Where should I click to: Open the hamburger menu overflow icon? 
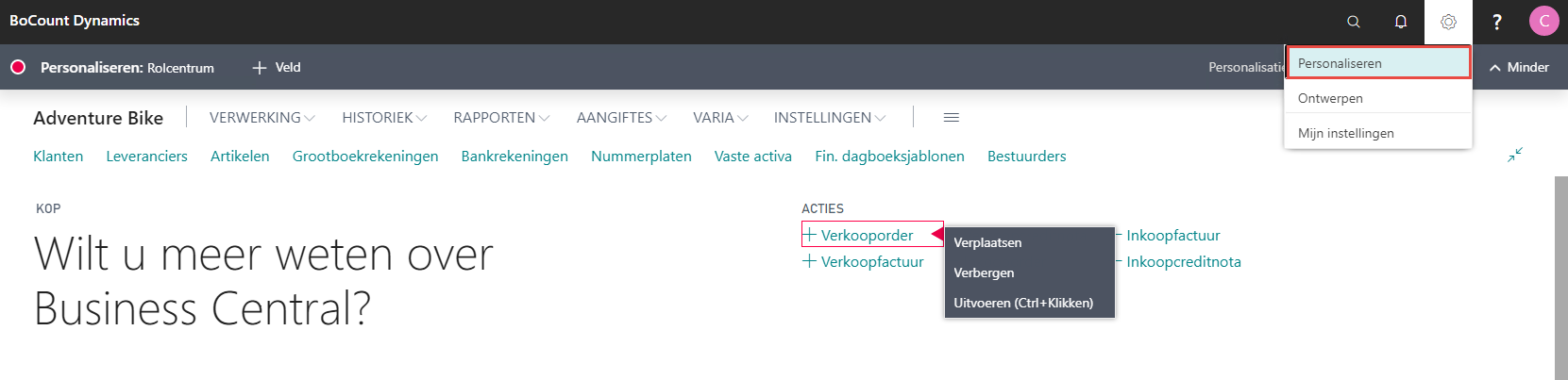point(951,118)
